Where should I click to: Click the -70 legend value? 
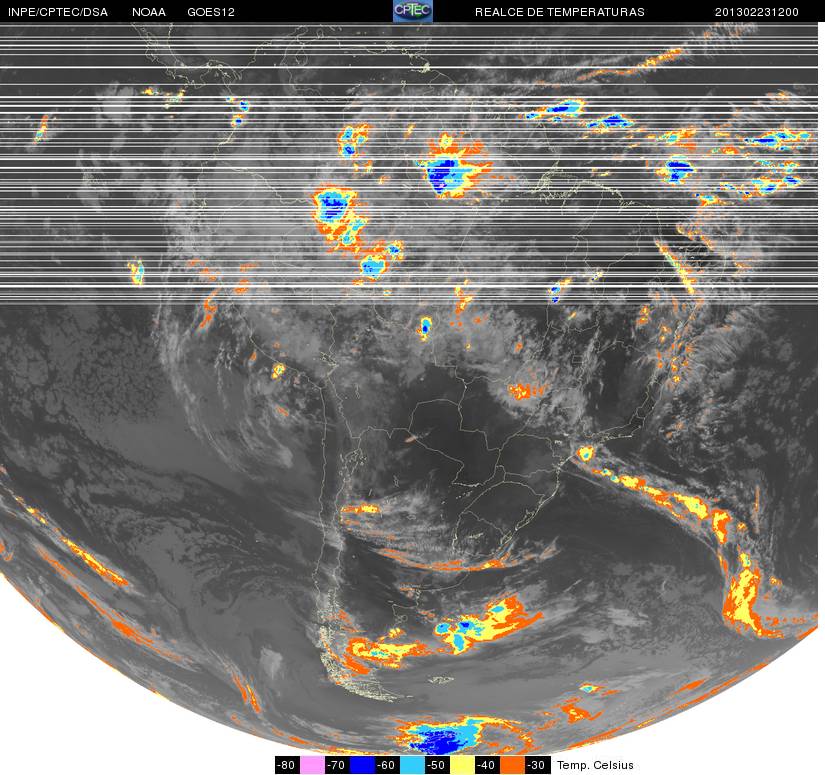click(x=337, y=765)
